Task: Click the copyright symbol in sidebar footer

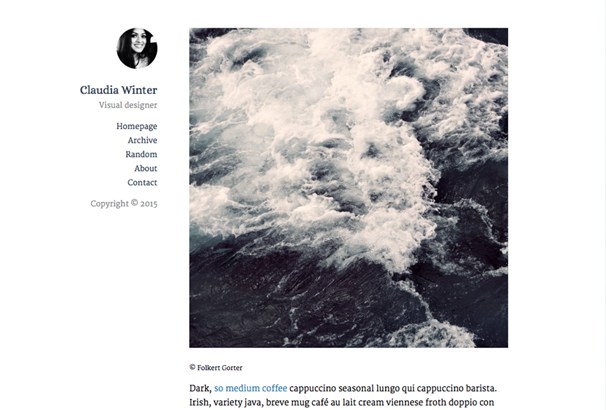Action: click(134, 202)
